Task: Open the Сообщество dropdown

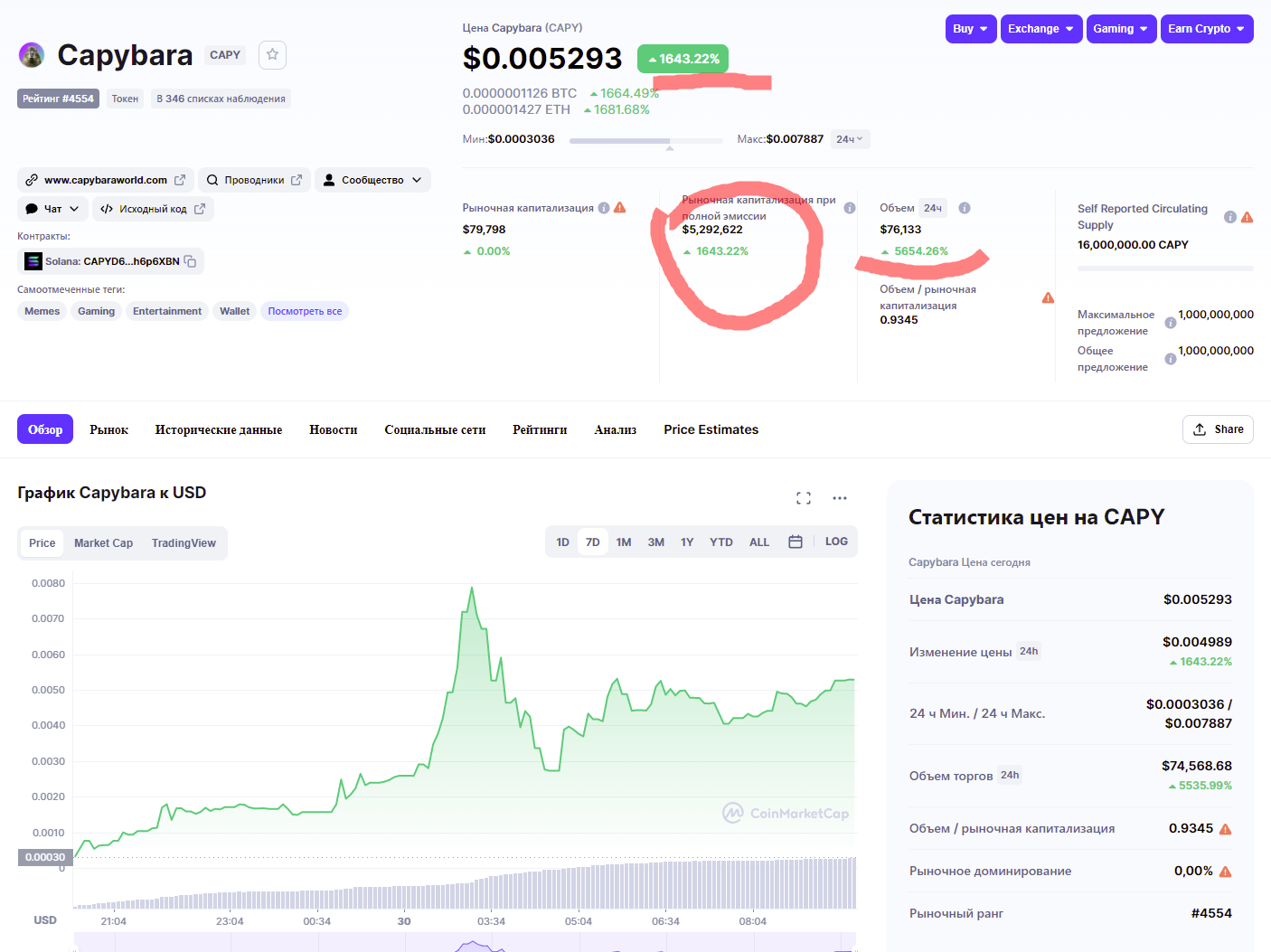Action: (x=372, y=180)
